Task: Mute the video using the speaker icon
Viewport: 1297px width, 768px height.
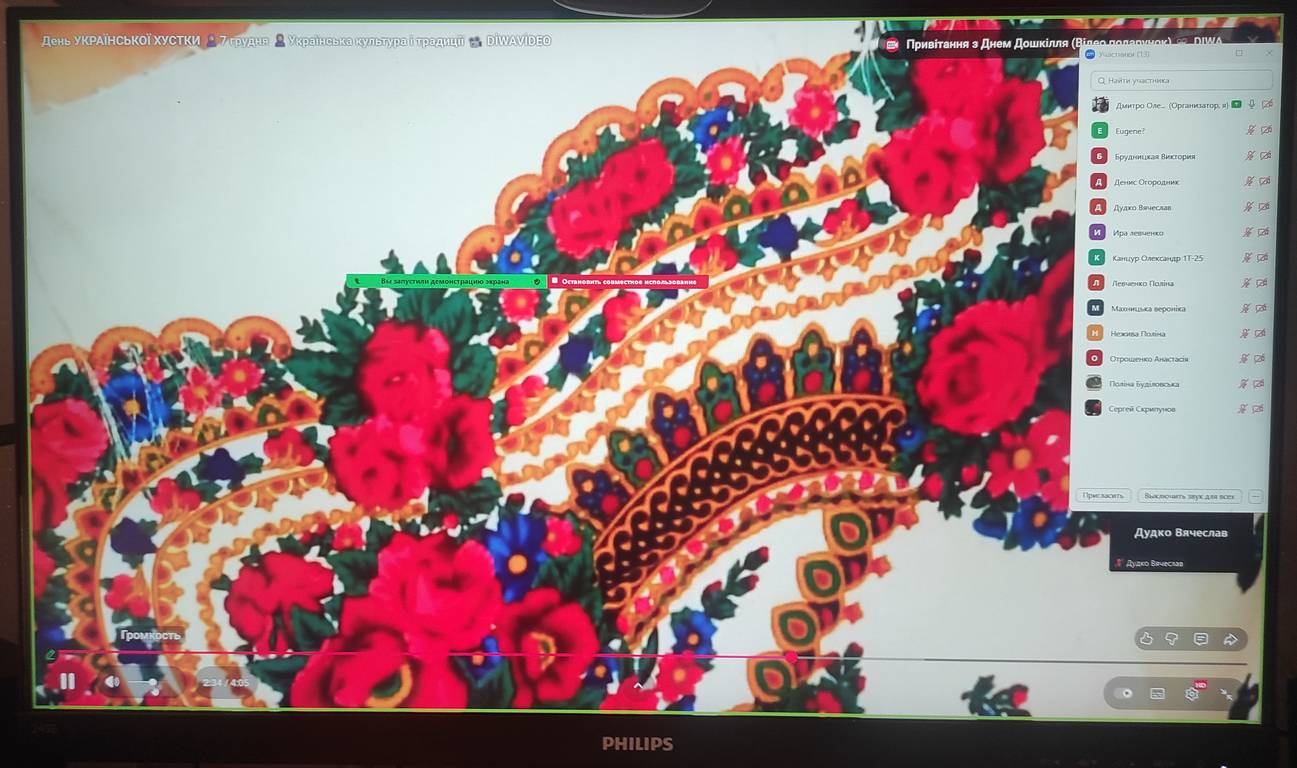Action: click(x=112, y=682)
